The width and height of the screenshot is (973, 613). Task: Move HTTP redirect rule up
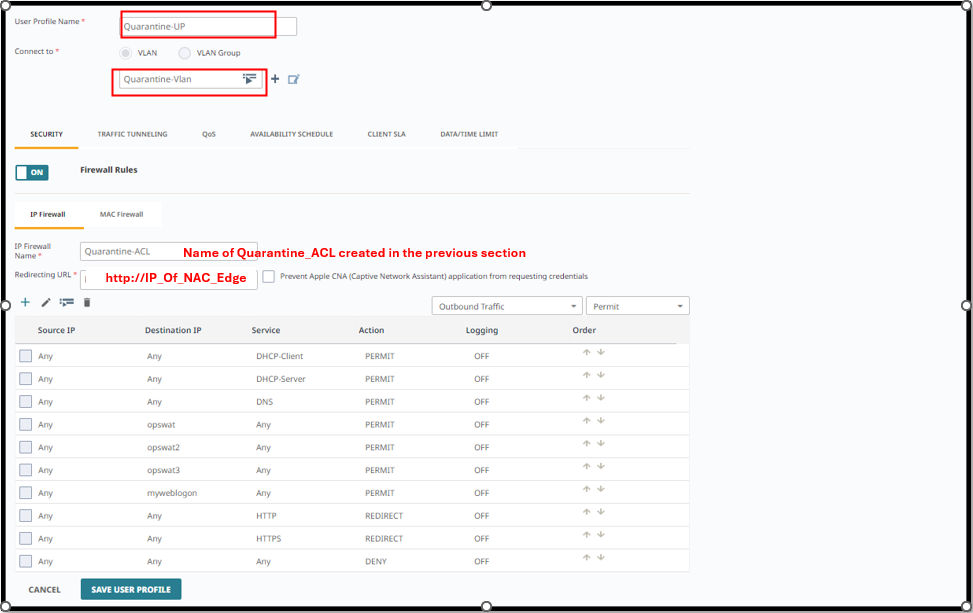click(x=586, y=512)
